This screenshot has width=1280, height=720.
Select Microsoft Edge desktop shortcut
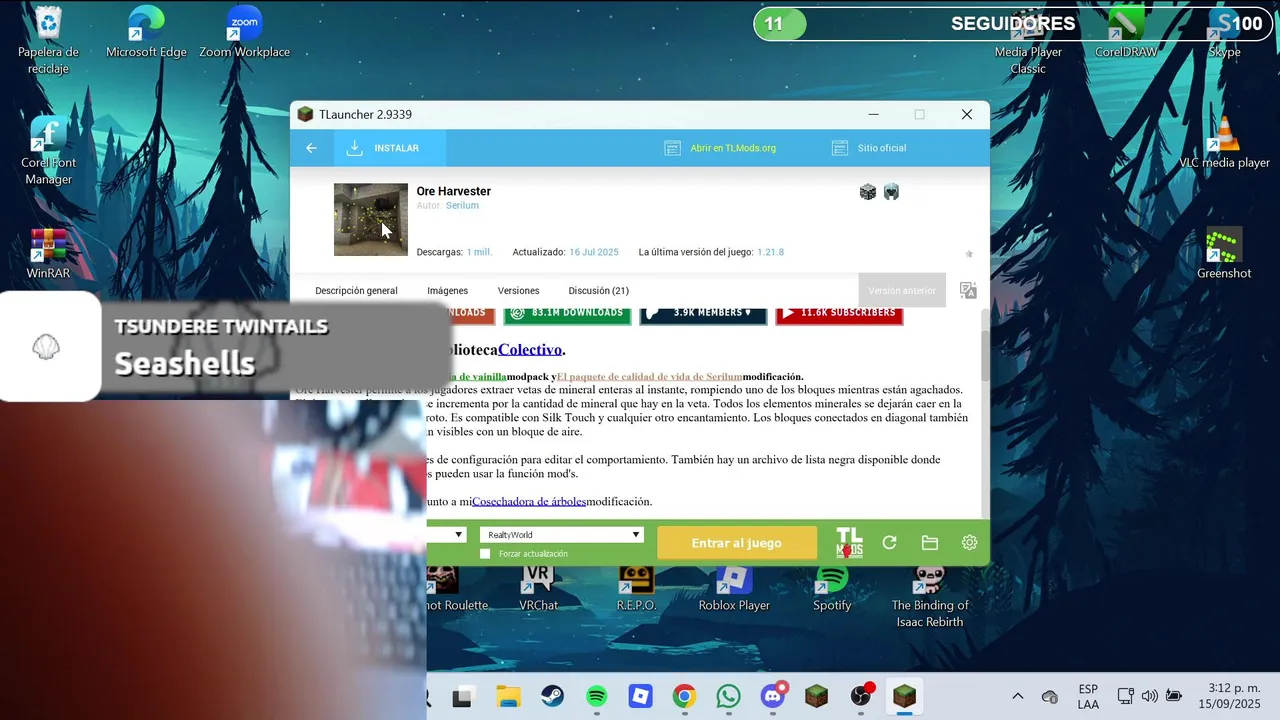coord(146,32)
